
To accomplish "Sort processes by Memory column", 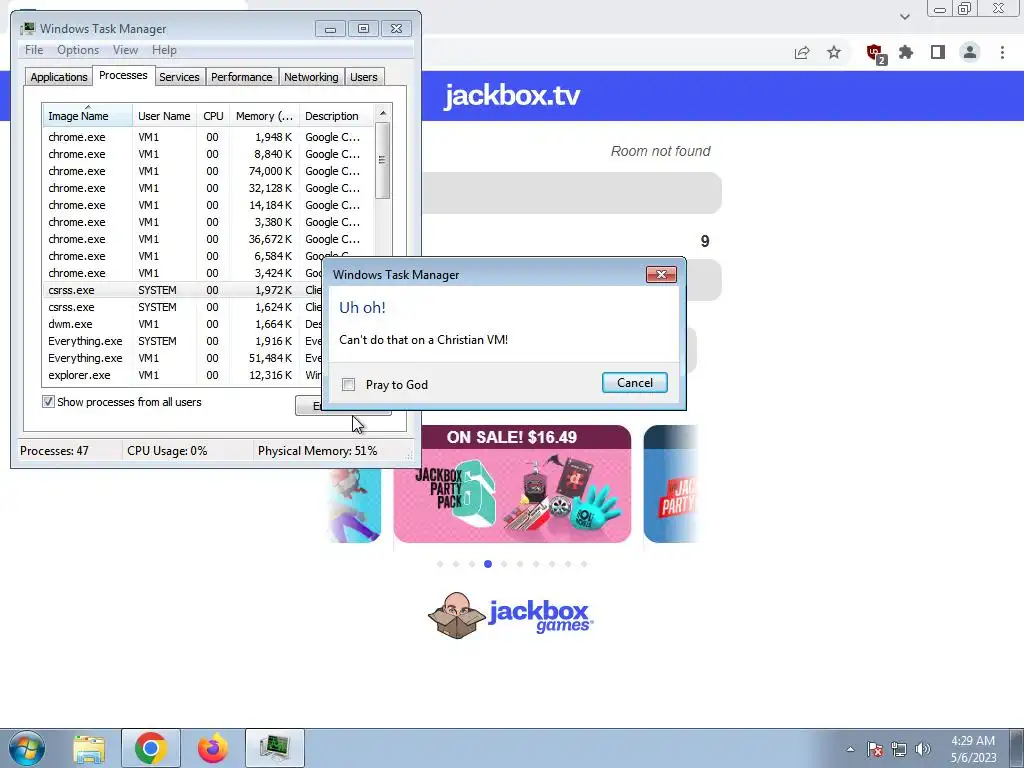I will tap(264, 116).
